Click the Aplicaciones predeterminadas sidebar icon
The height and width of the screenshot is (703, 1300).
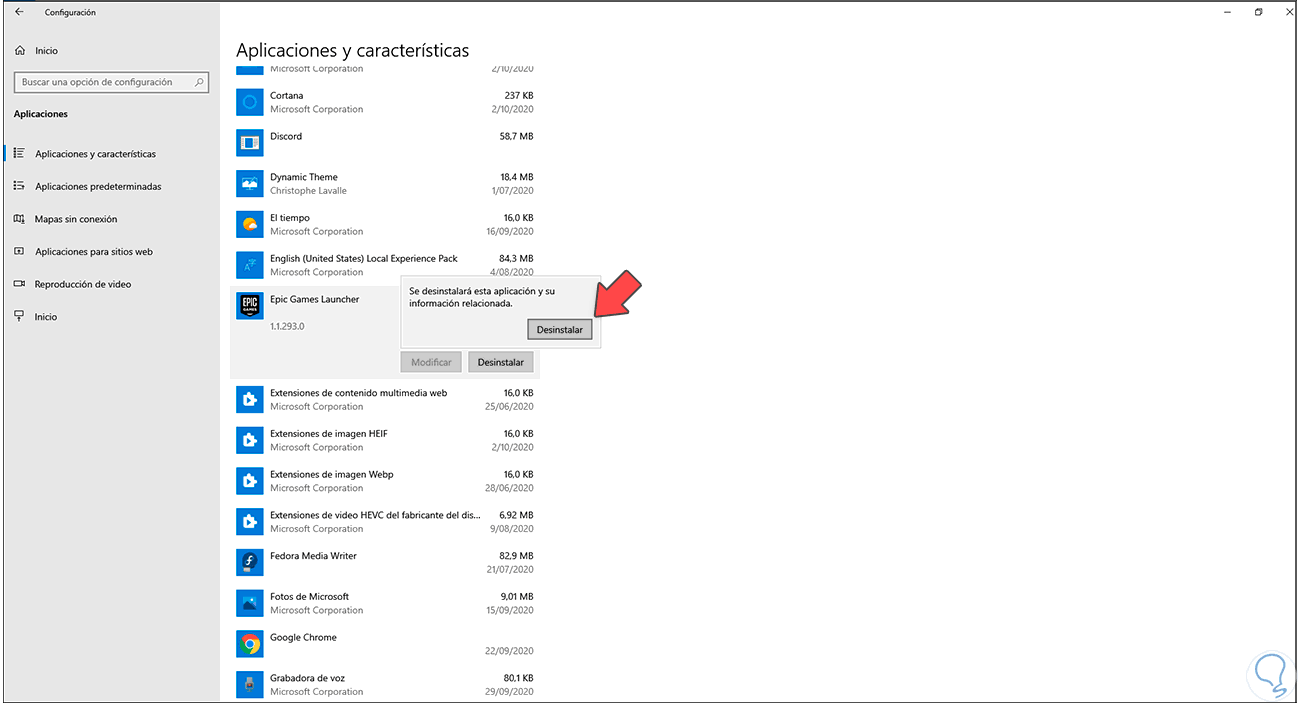(x=19, y=186)
